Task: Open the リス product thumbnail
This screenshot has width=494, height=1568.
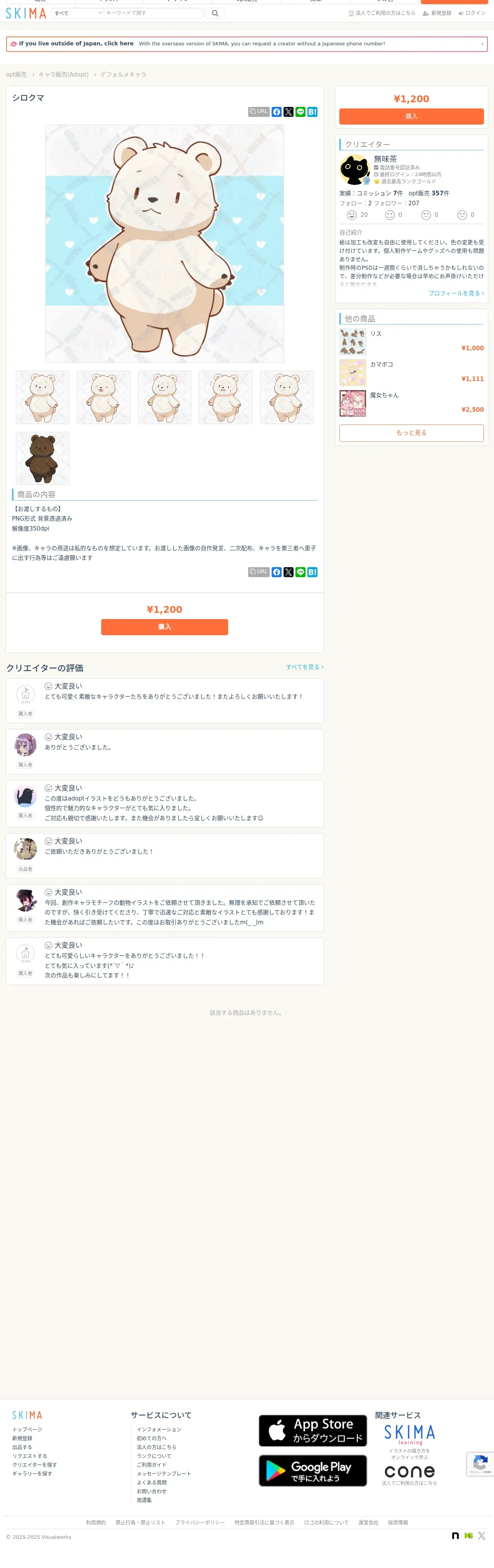Action: pyautogui.click(x=353, y=342)
